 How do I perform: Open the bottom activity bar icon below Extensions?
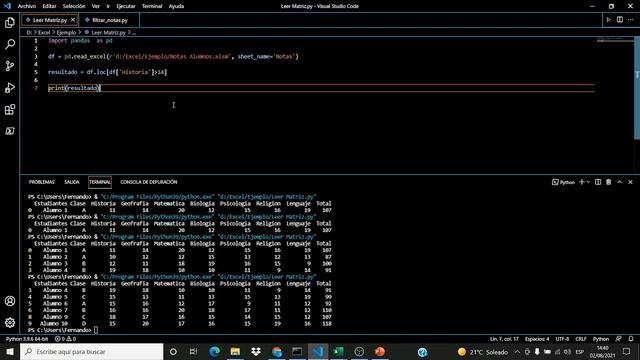click(x=10, y=131)
